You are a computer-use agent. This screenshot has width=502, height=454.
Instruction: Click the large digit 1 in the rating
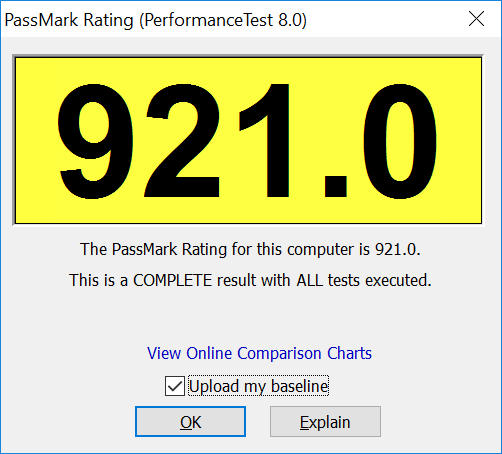tap(264, 140)
